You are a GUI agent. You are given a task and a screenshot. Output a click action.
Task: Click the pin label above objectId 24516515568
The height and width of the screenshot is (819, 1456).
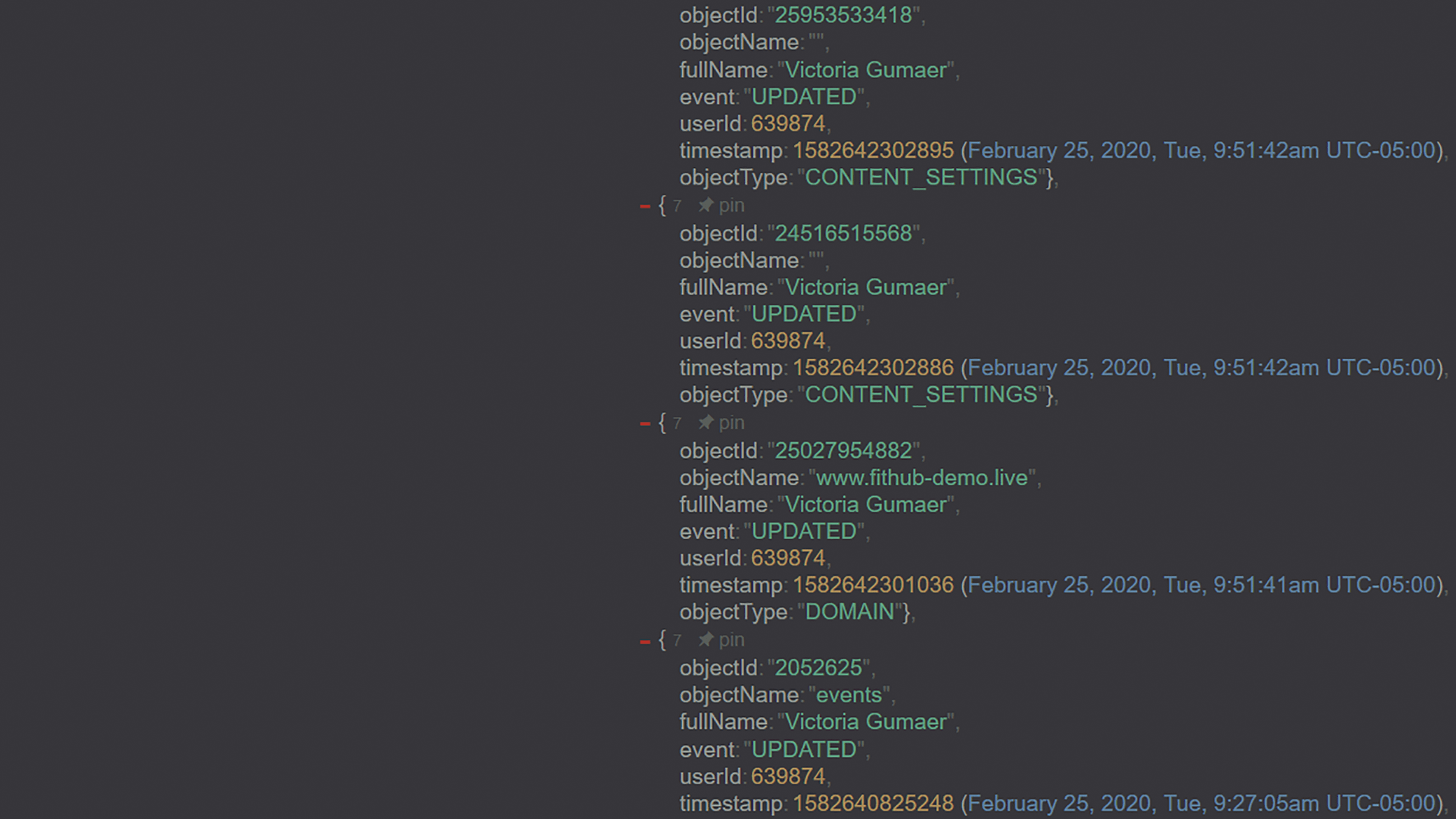tap(731, 205)
